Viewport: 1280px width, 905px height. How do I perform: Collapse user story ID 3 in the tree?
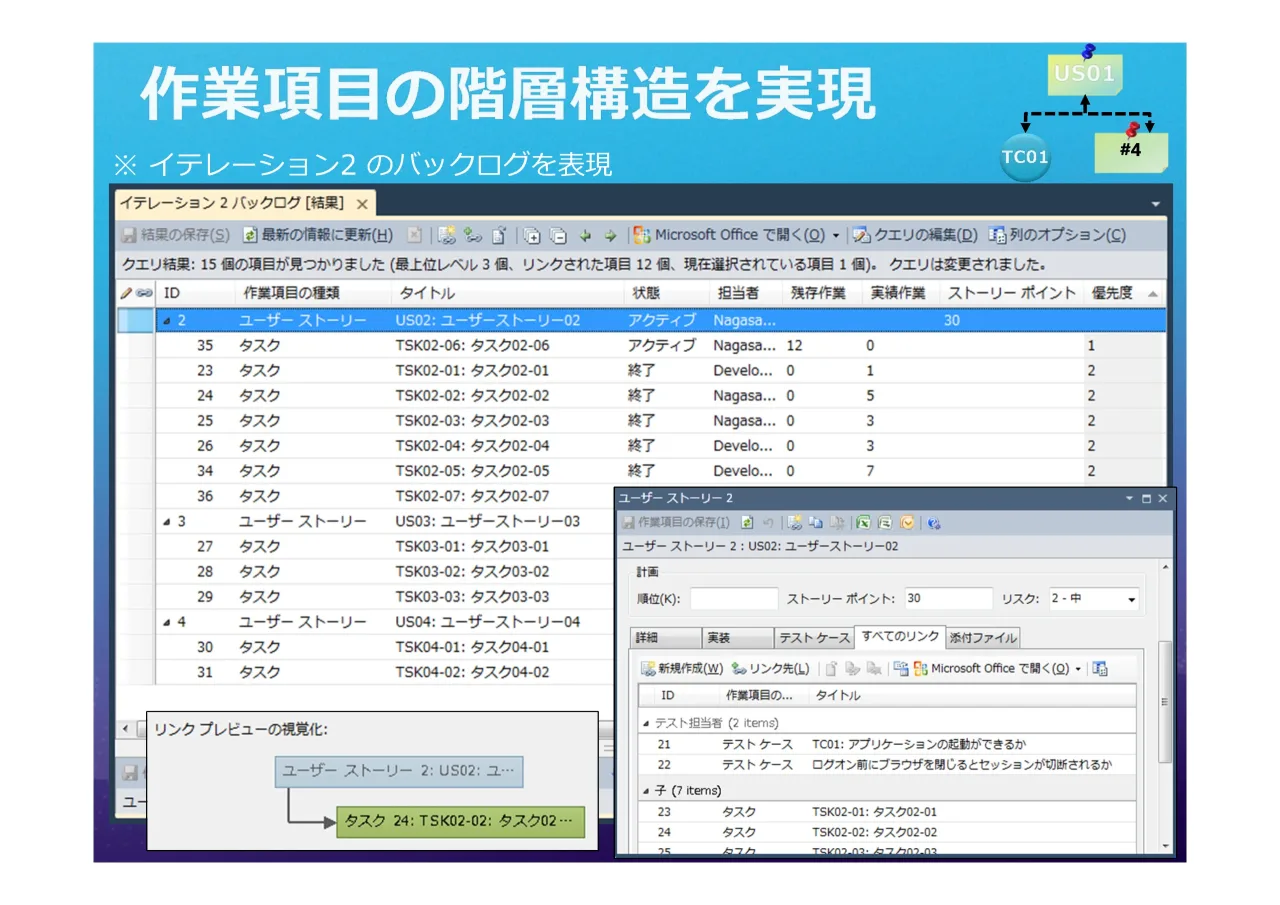(166, 522)
